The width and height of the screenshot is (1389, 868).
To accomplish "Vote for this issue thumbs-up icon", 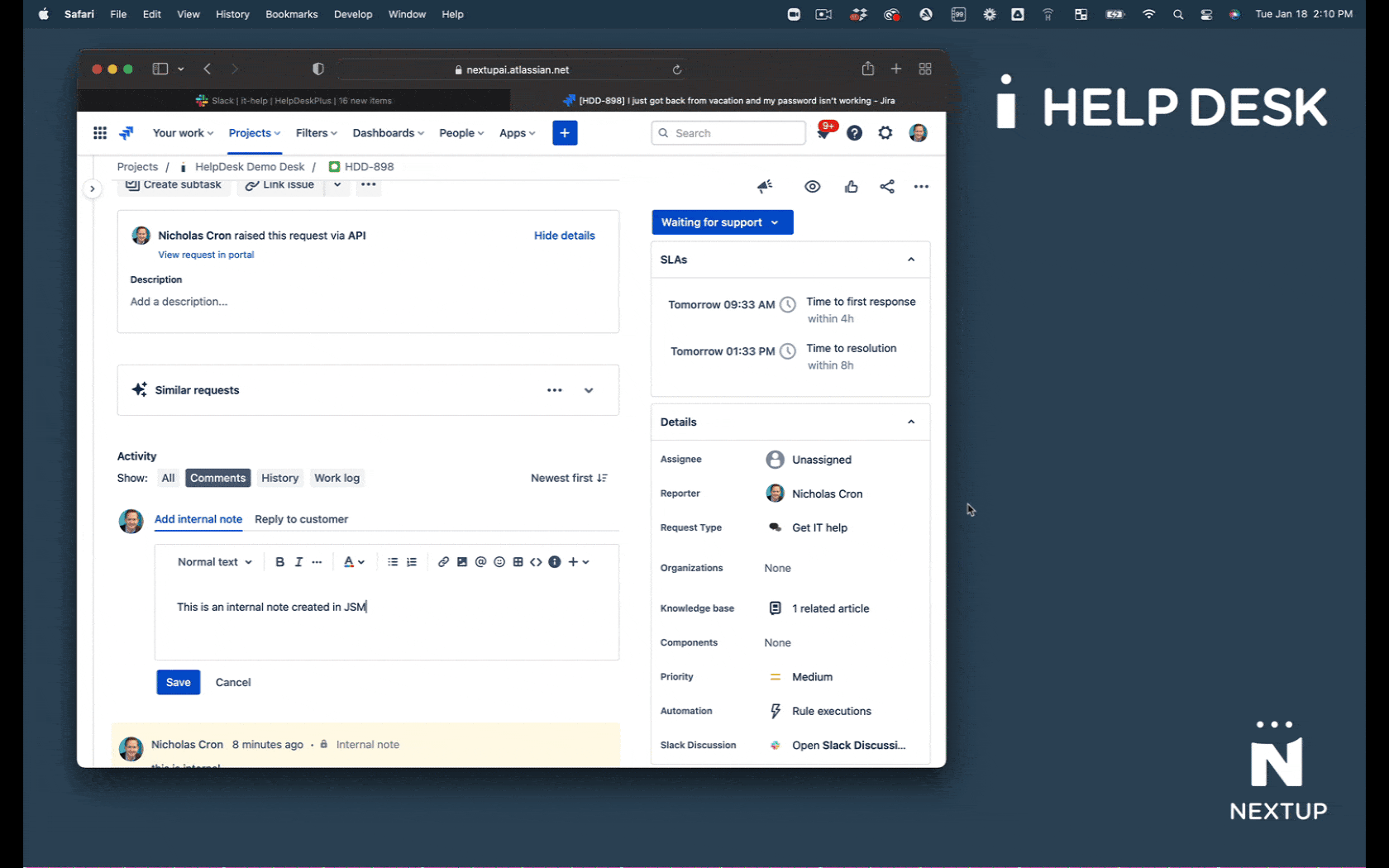I will [x=851, y=187].
